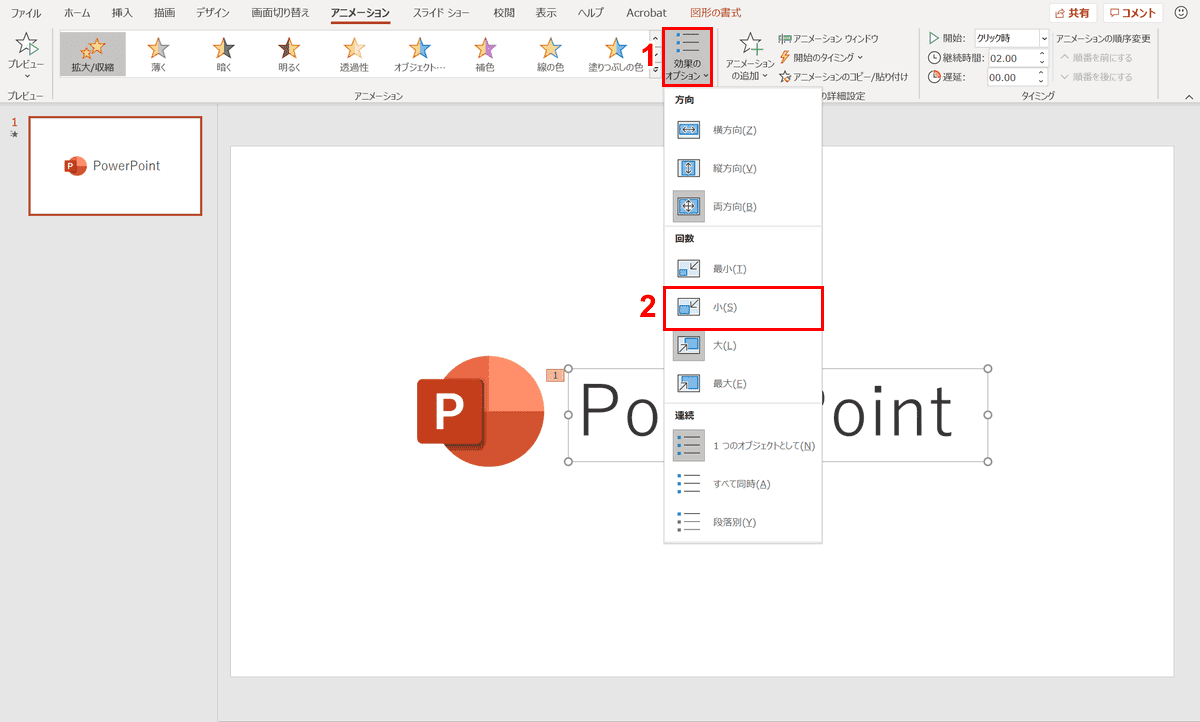Expand the 開始のタイミング dropdown

(x=821, y=57)
